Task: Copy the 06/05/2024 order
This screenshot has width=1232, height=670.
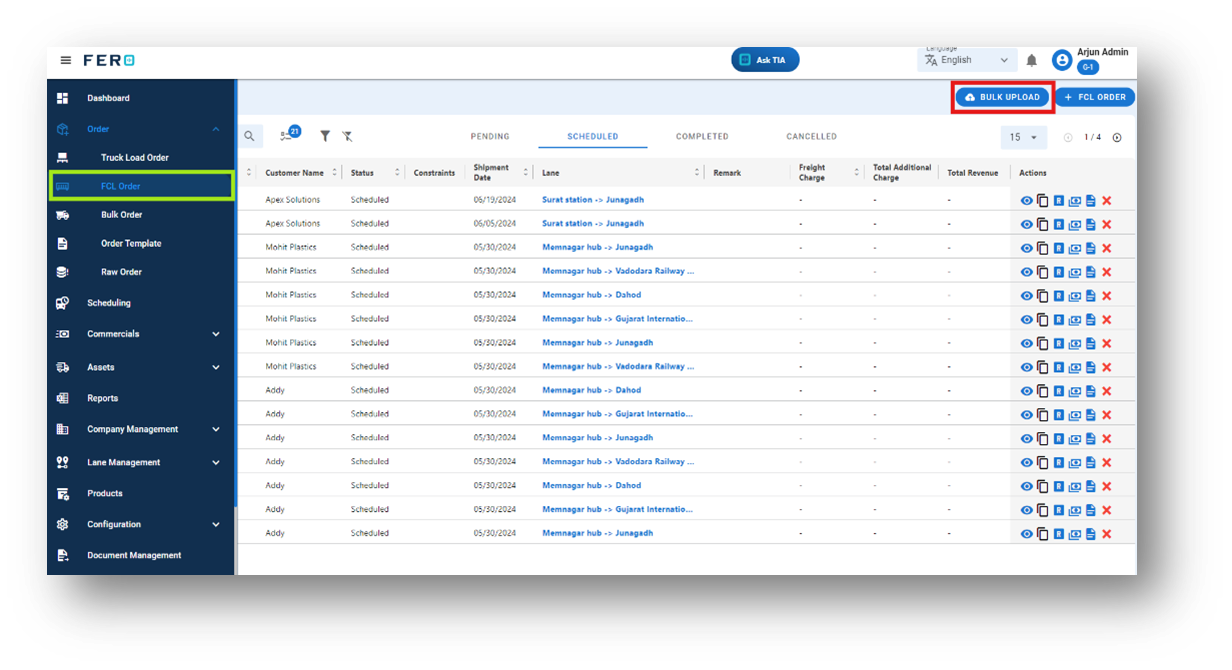Action: (1042, 225)
